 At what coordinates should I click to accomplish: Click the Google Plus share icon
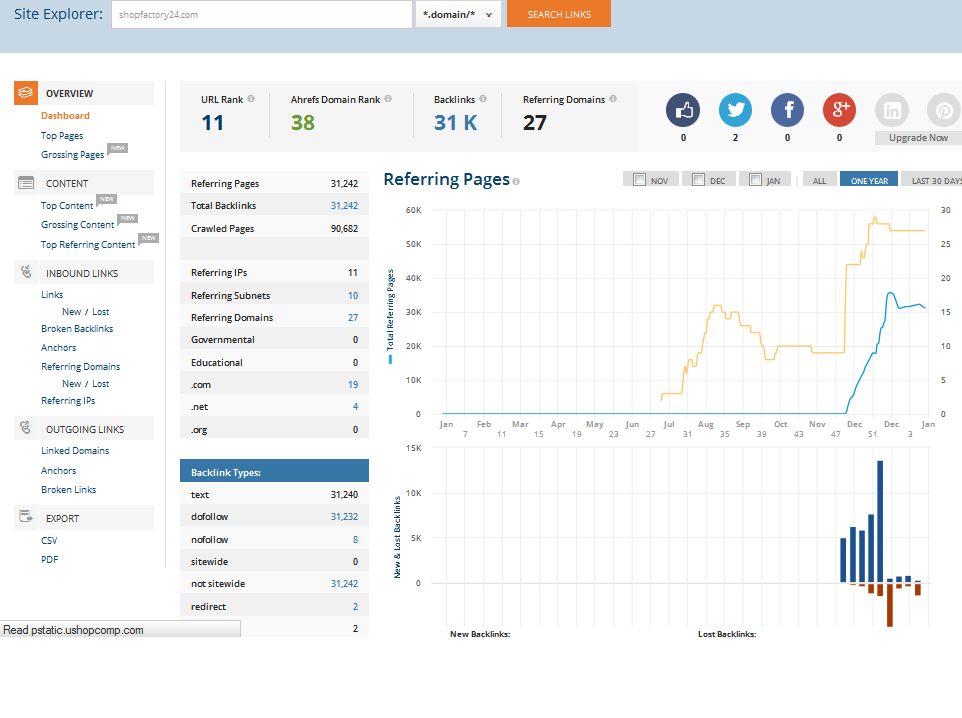(839, 110)
